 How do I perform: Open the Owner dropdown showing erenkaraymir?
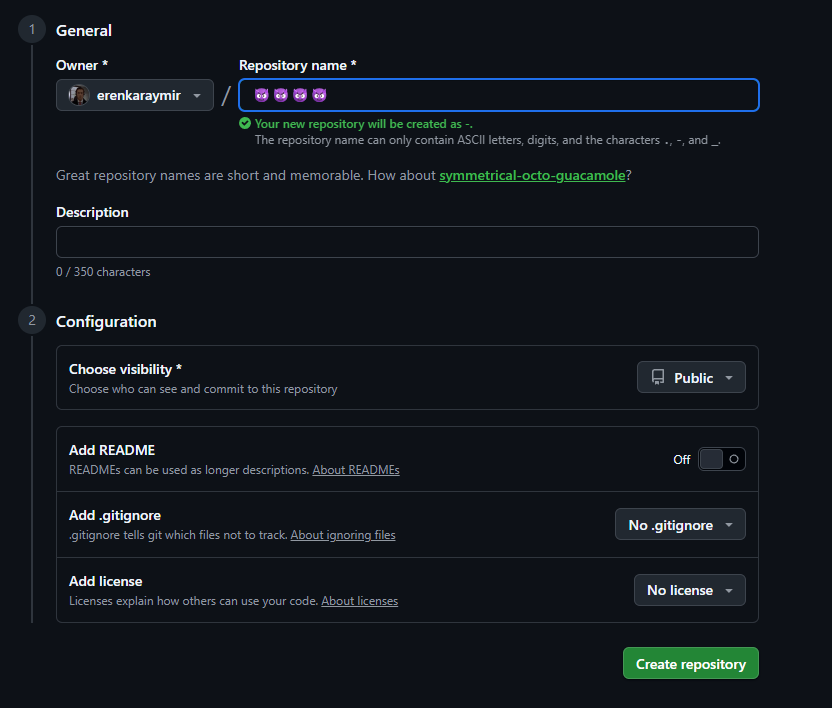point(135,96)
